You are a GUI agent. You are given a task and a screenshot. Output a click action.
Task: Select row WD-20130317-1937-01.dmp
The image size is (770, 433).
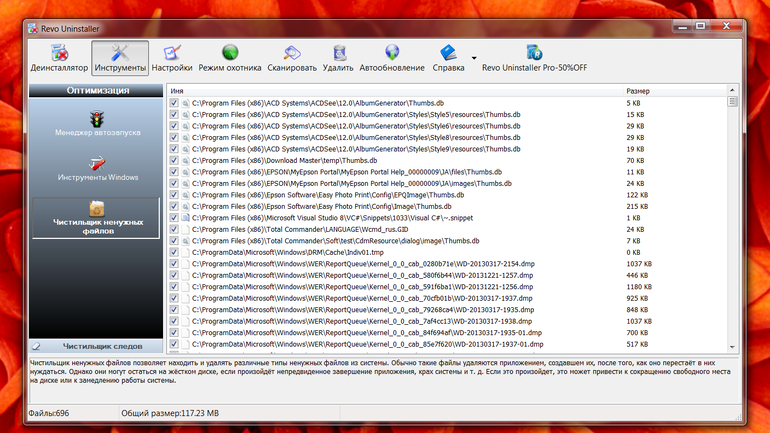pyautogui.click(x=447, y=344)
